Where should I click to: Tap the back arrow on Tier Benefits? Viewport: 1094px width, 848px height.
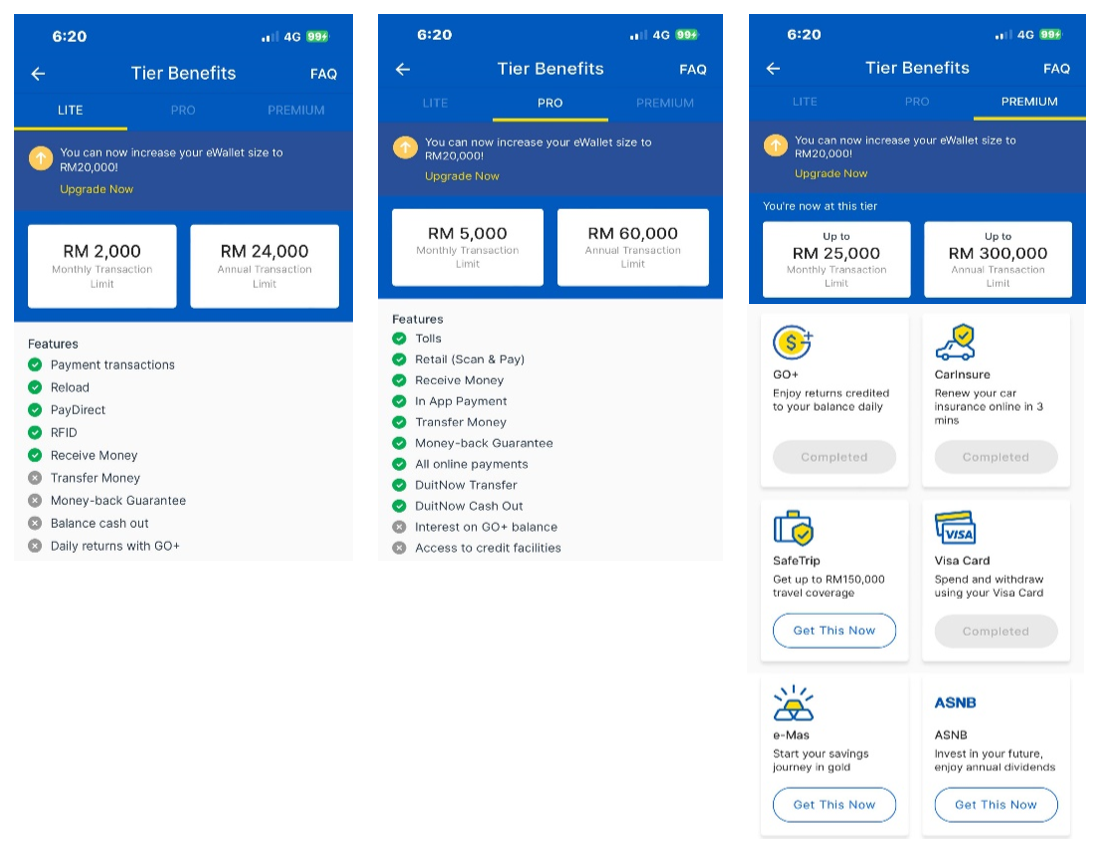37,72
